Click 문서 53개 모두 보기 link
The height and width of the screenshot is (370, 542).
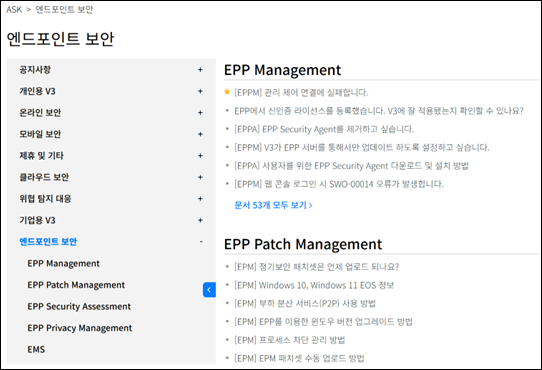pos(273,205)
